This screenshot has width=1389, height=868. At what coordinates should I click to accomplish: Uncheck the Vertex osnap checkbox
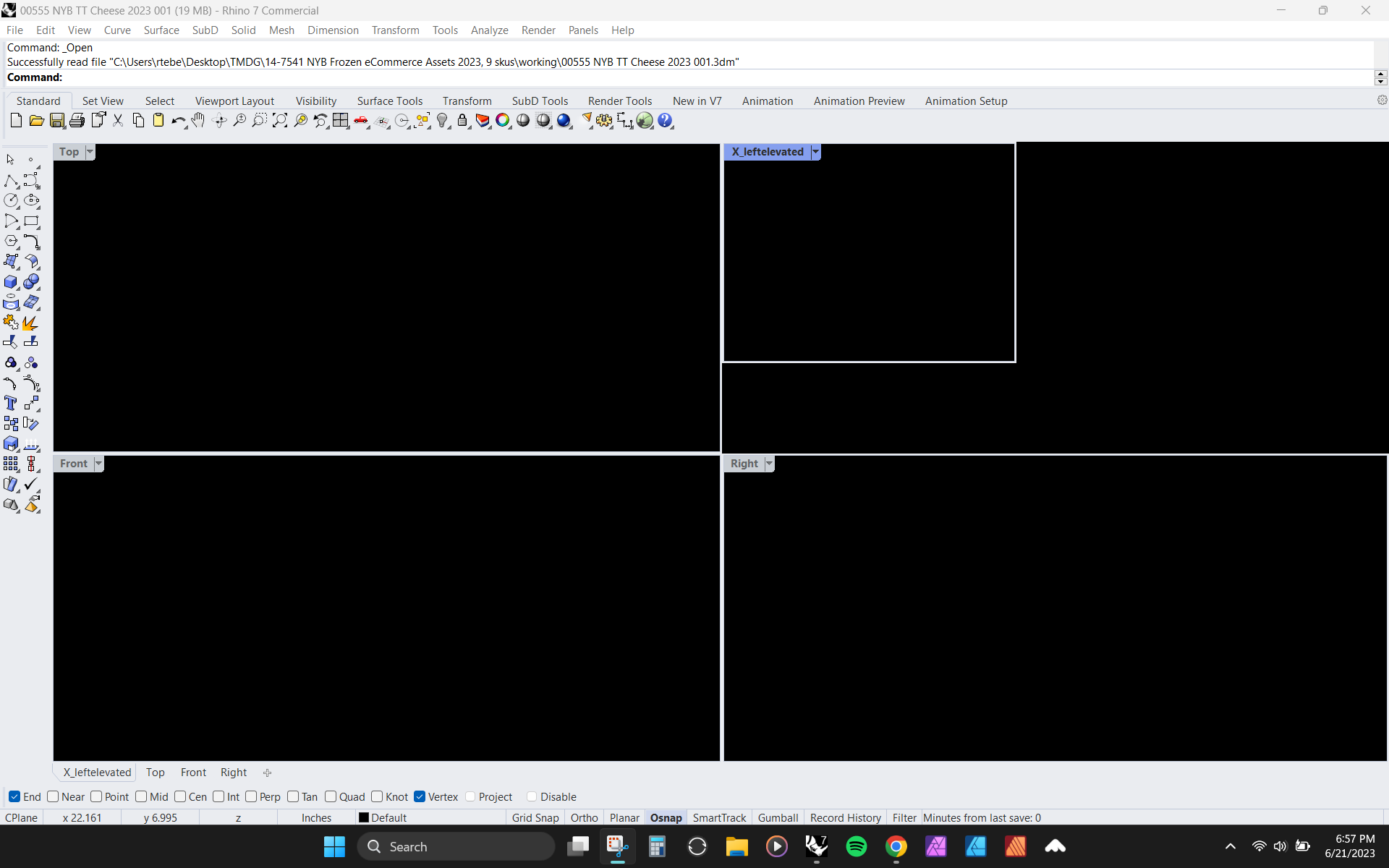[420, 796]
